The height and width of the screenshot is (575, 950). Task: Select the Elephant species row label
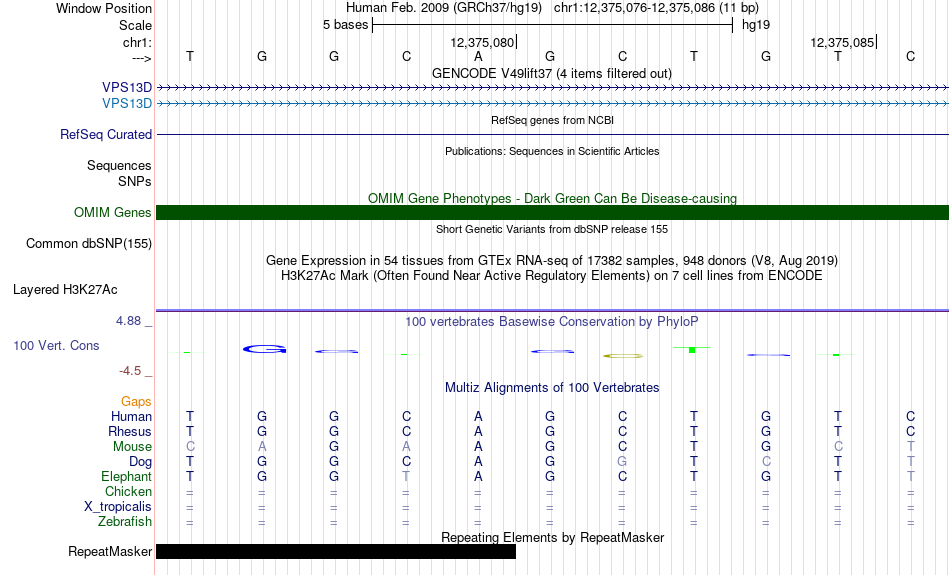[126, 476]
